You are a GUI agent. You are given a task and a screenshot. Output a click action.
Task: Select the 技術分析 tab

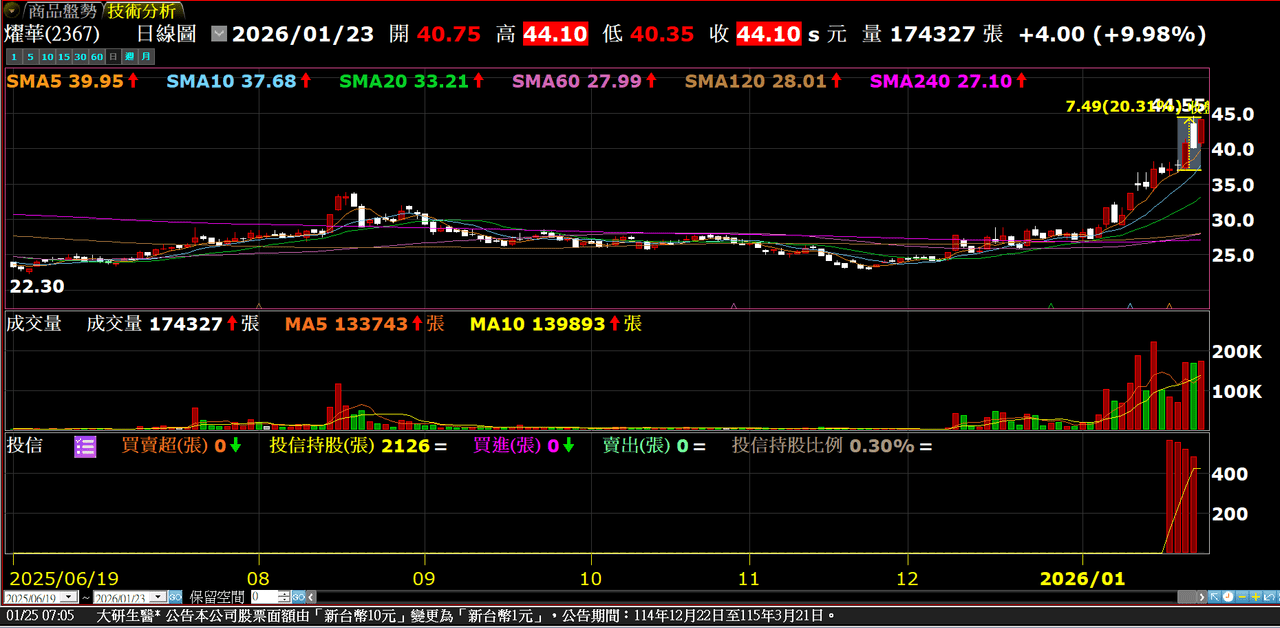142,11
